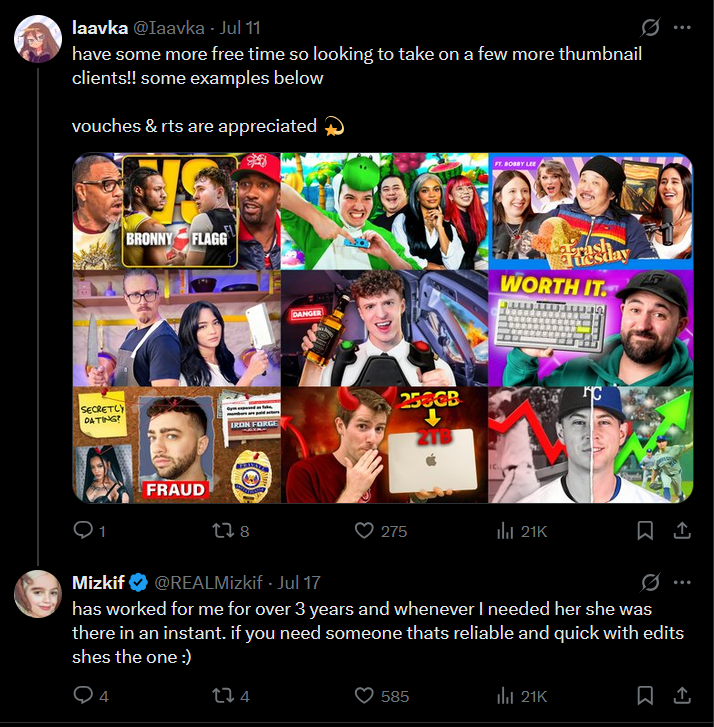Open Grok explain icon on laavka's post
The height and width of the screenshot is (727, 714).
[650, 28]
